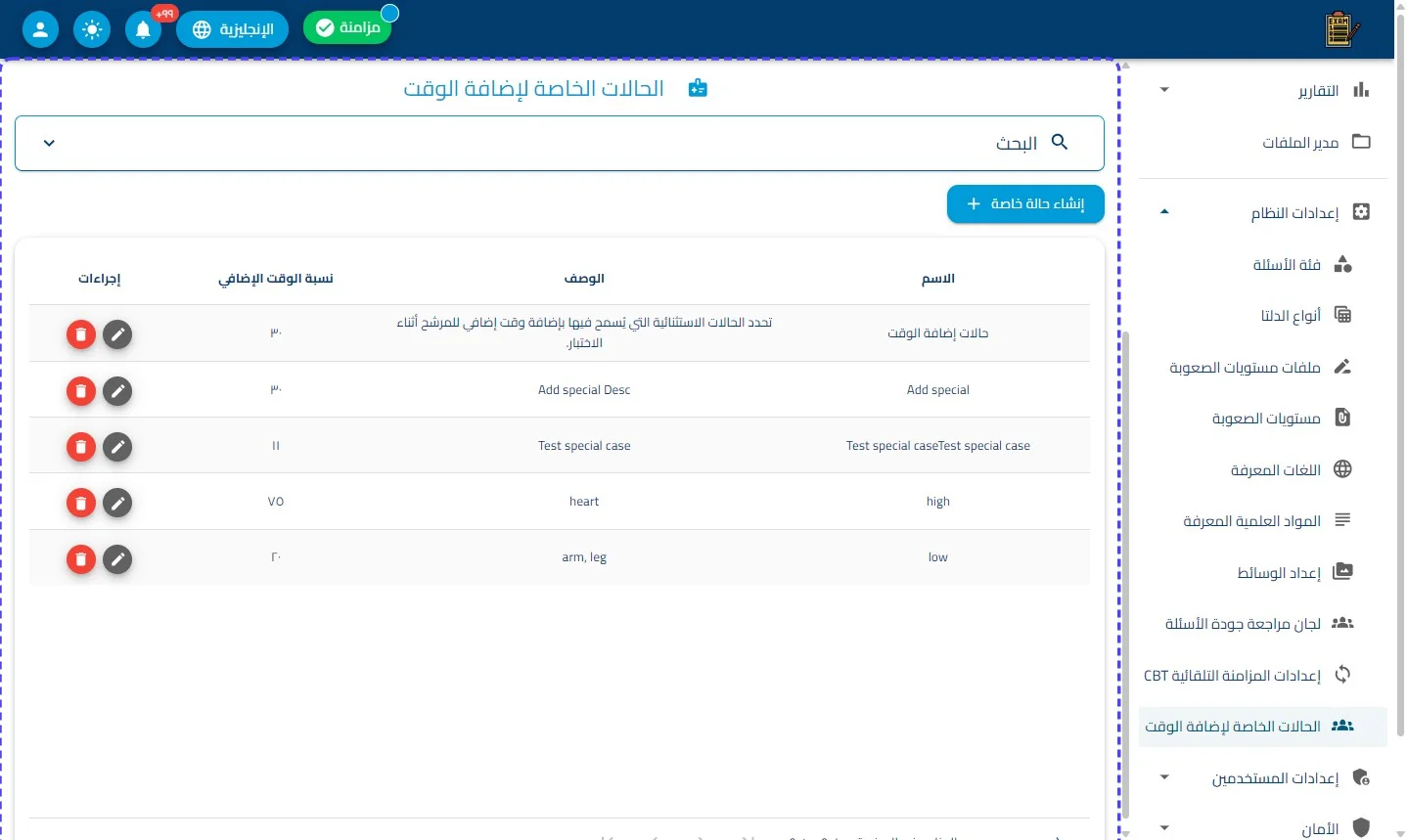Open اللغات المعرفة sidebar item
1407x840 pixels.
pyautogui.click(x=1263, y=469)
